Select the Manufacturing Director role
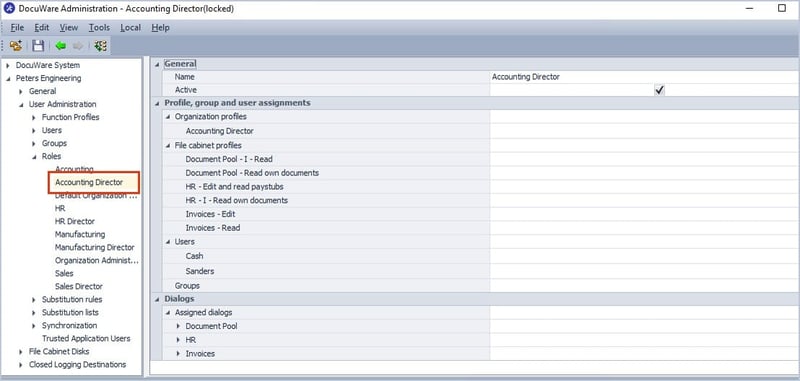 click(94, 247)
